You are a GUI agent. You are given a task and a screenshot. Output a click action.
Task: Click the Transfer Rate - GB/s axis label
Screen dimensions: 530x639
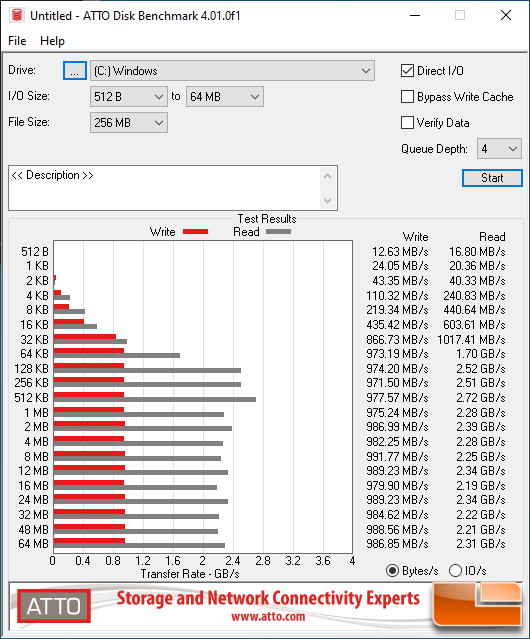[190, 574]
